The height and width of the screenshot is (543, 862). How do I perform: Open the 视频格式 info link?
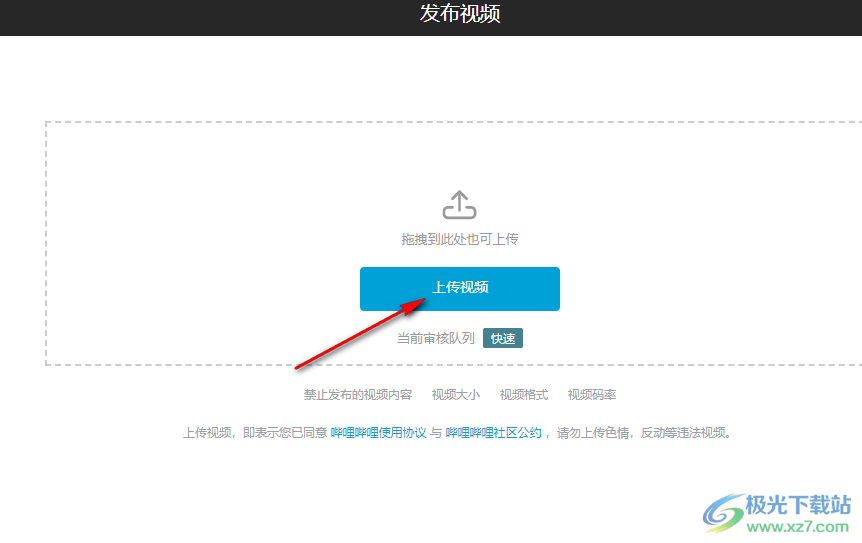pos(524,395)
